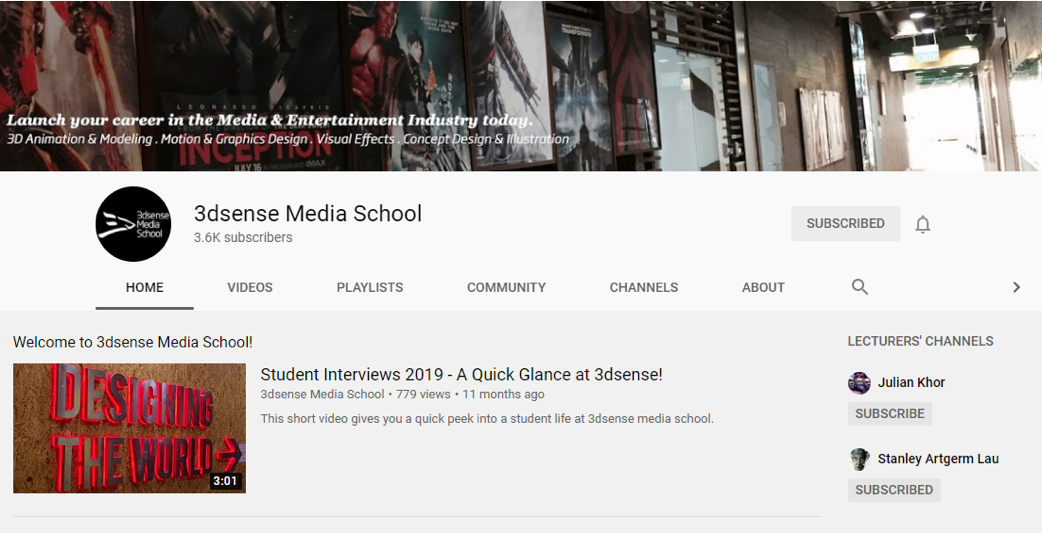
Task: Select the CHANNELS tab
Action: tap(644, 287)
